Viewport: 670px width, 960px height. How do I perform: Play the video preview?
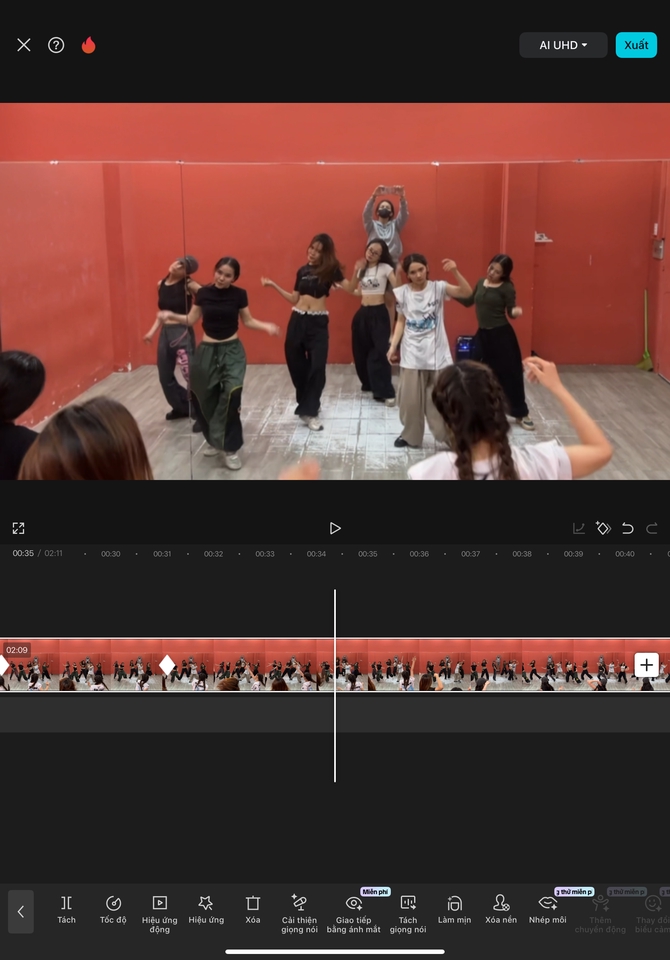(335, 528)
